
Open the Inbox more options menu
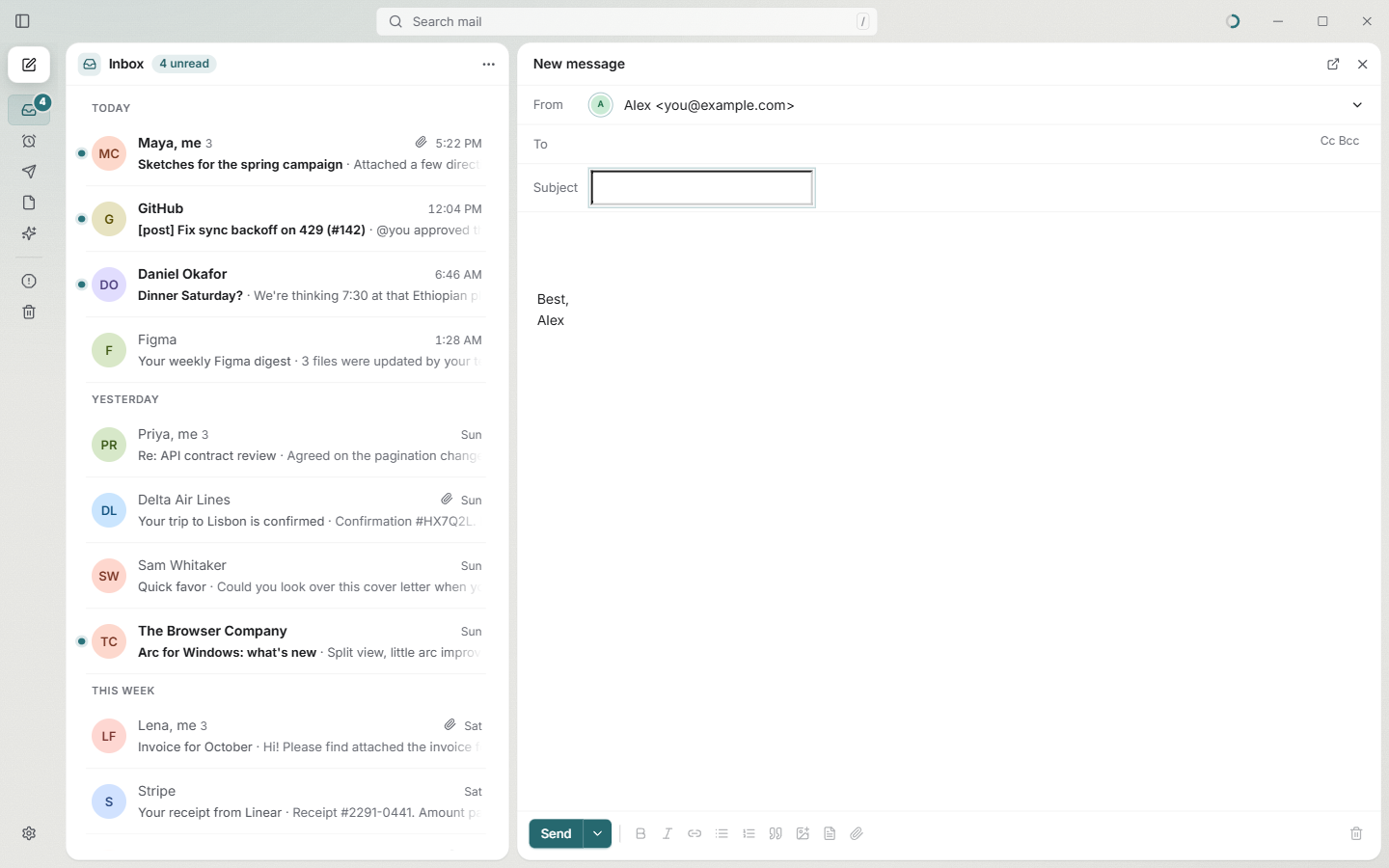489,65
